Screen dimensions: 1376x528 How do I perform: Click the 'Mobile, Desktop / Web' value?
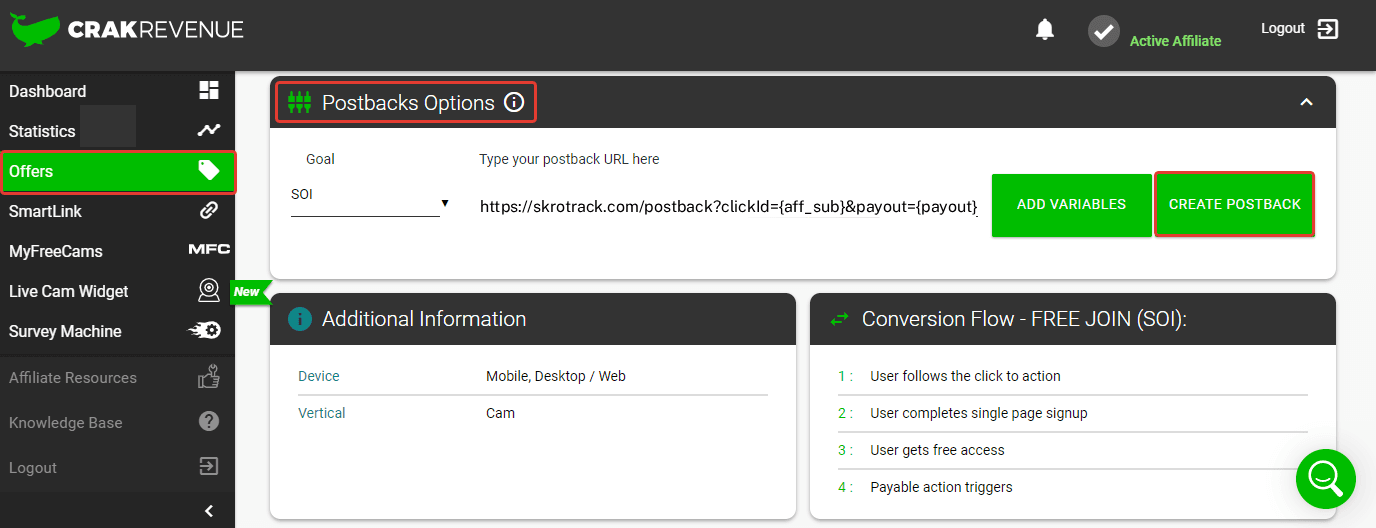[556, 376]
